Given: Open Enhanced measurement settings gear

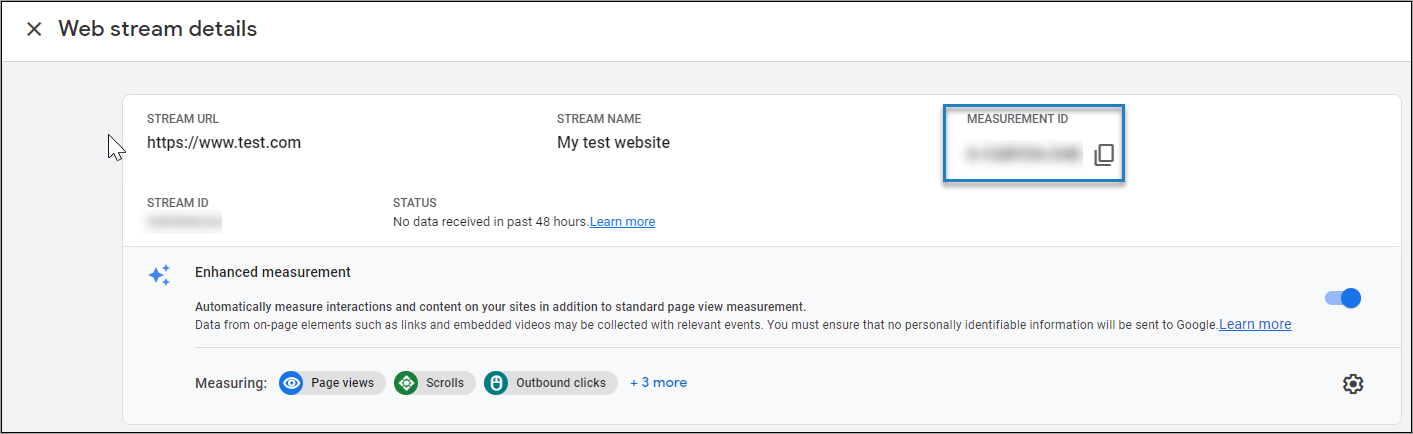Looking at the screenshot, I should [x=1353, y=384].
